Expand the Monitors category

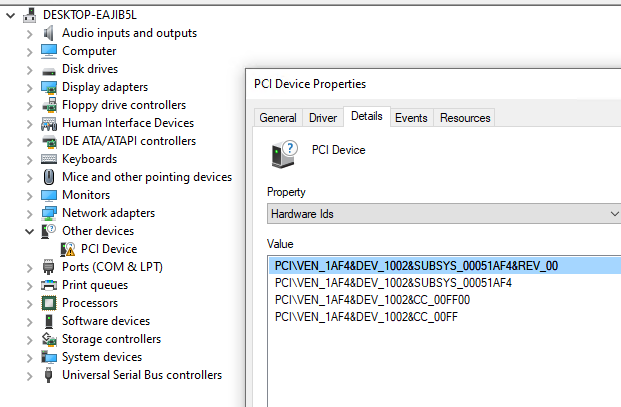(x=29, y=195)
